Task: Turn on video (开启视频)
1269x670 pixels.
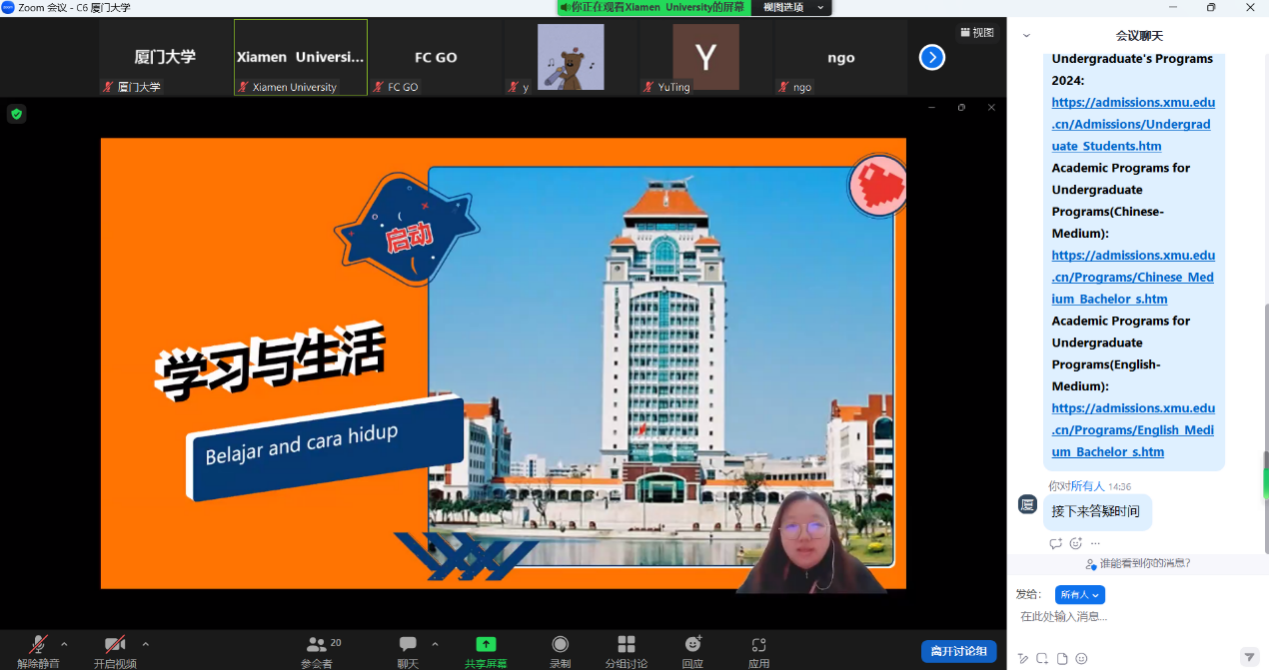Action: (115, 645)
